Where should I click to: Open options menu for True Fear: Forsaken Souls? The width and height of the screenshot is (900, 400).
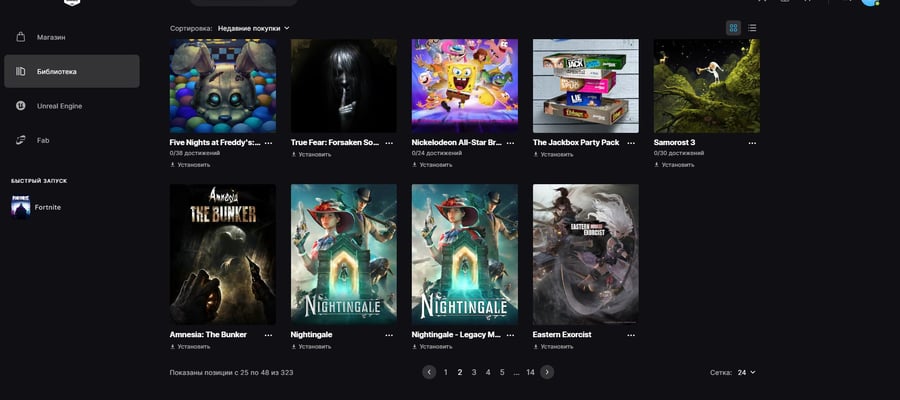coord(389,143)
